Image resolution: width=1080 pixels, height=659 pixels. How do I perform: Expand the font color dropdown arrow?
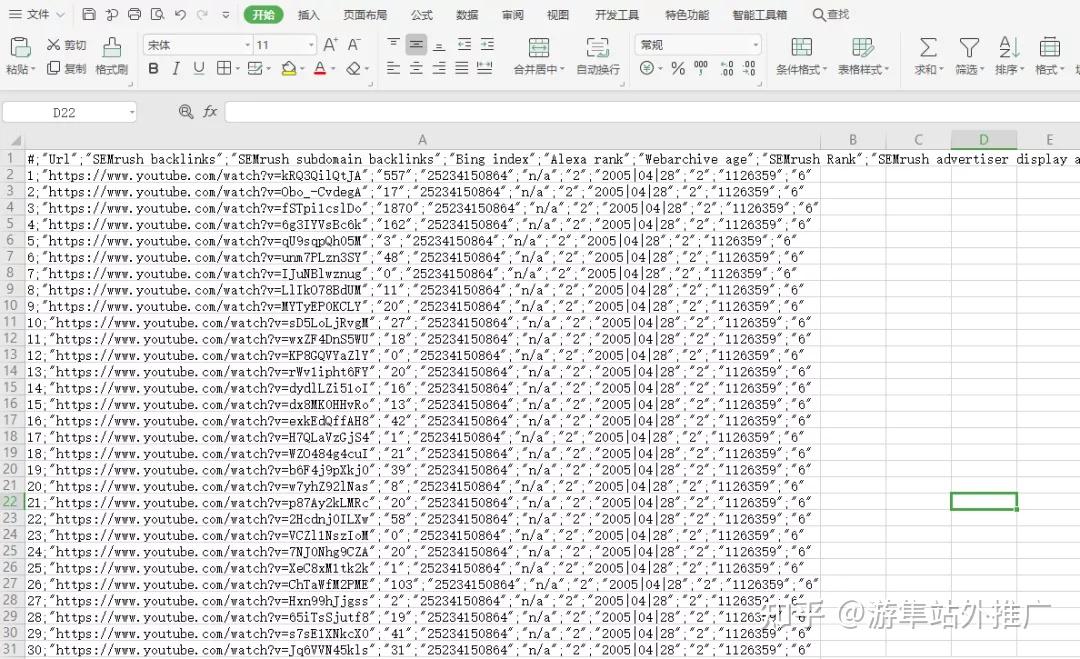point(333,69)
